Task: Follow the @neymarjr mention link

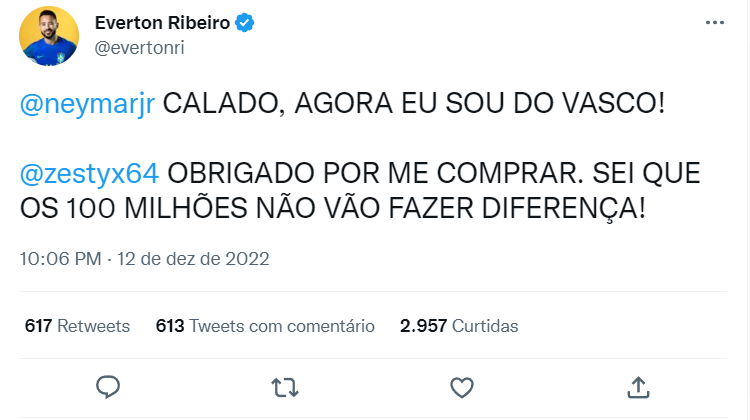Action: 87,104
